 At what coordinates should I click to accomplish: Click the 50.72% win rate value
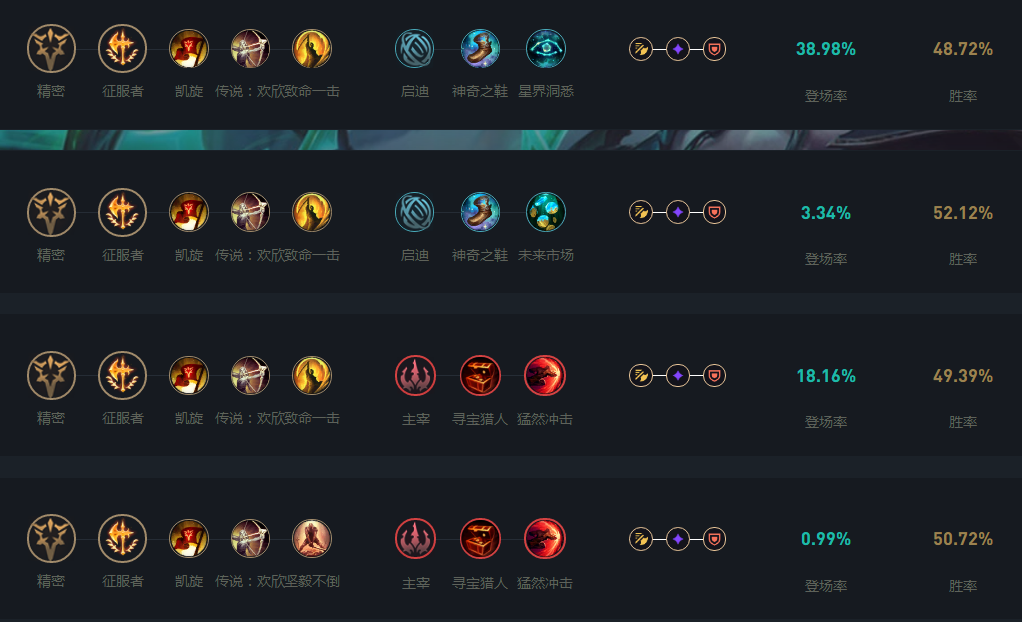963,539
